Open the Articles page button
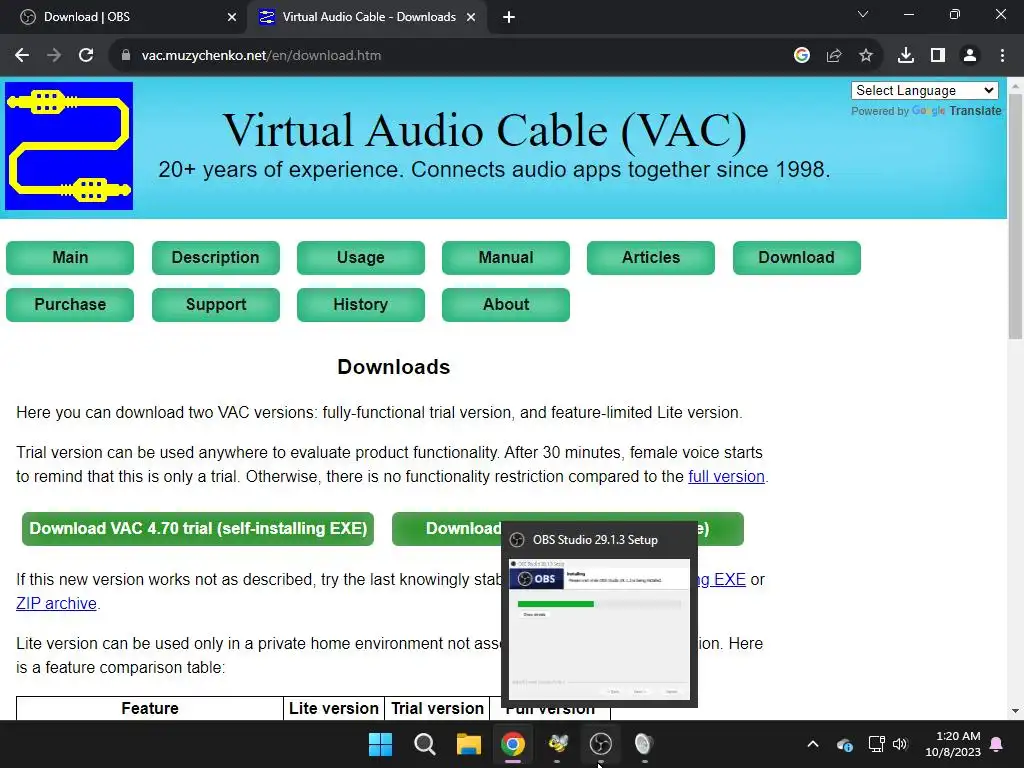Viewport: 1024px width, 768px height. coord(650,257)
